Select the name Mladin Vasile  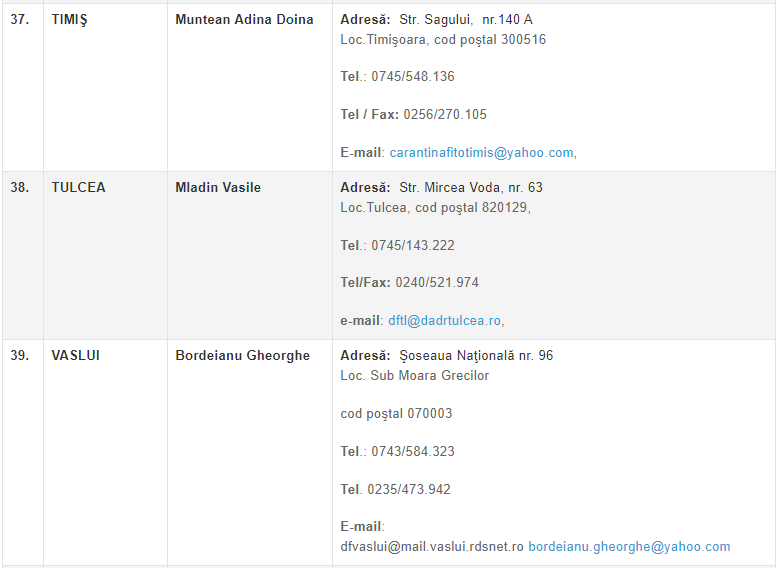coord(218,188)
